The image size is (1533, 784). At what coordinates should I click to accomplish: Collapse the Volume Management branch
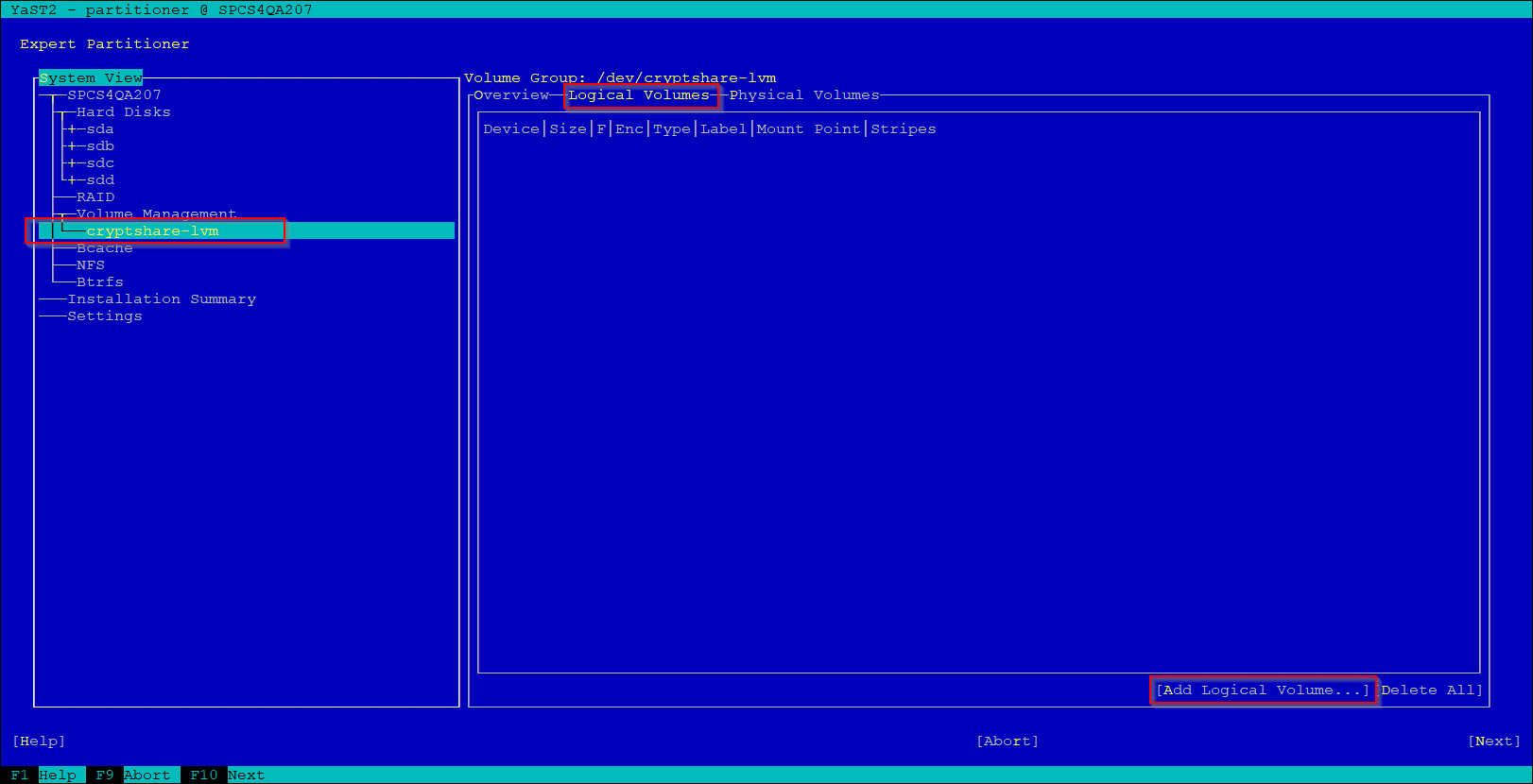click(62, 215)
